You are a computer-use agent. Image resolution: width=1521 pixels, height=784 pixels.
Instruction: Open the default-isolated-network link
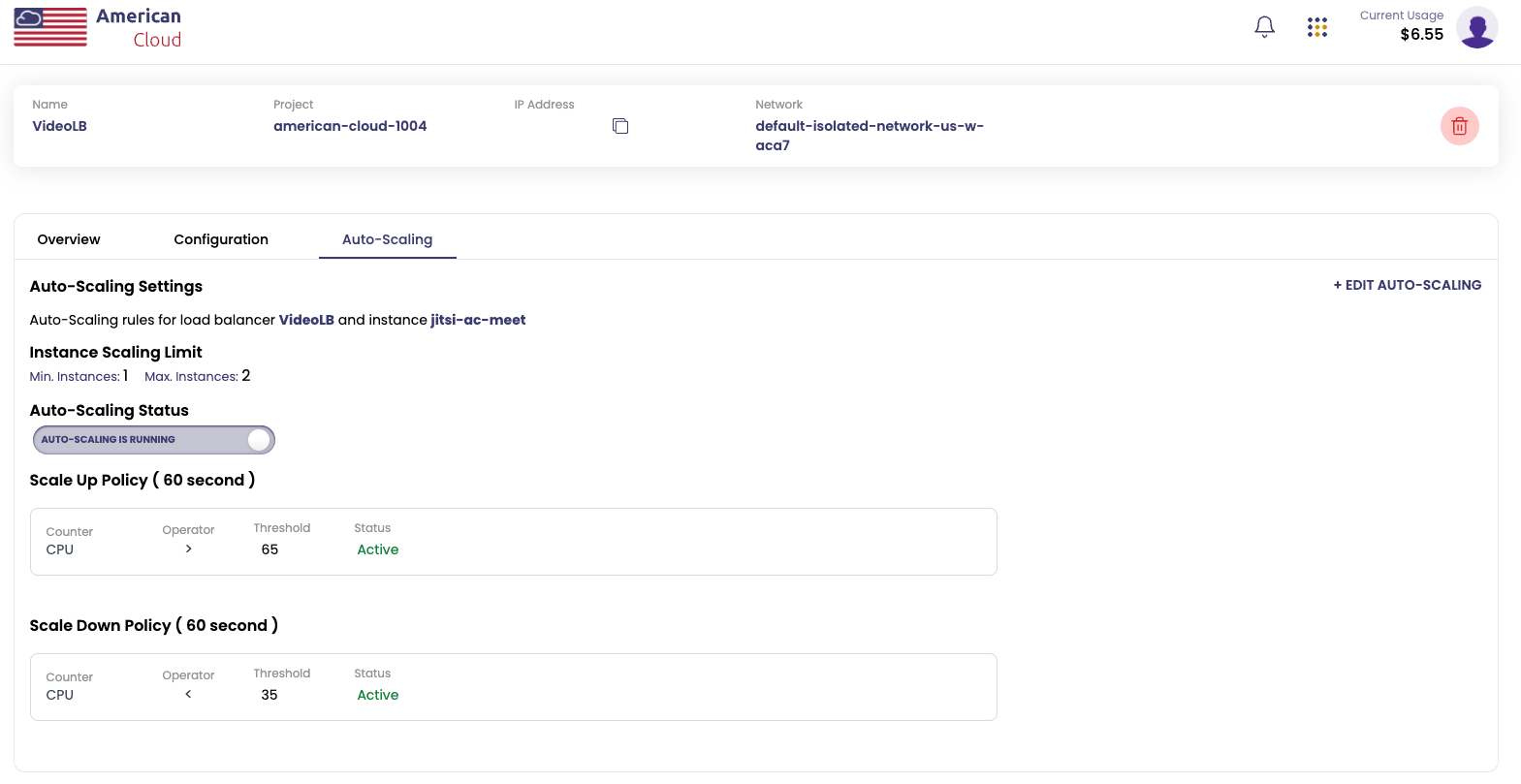[x=869, y=135]
